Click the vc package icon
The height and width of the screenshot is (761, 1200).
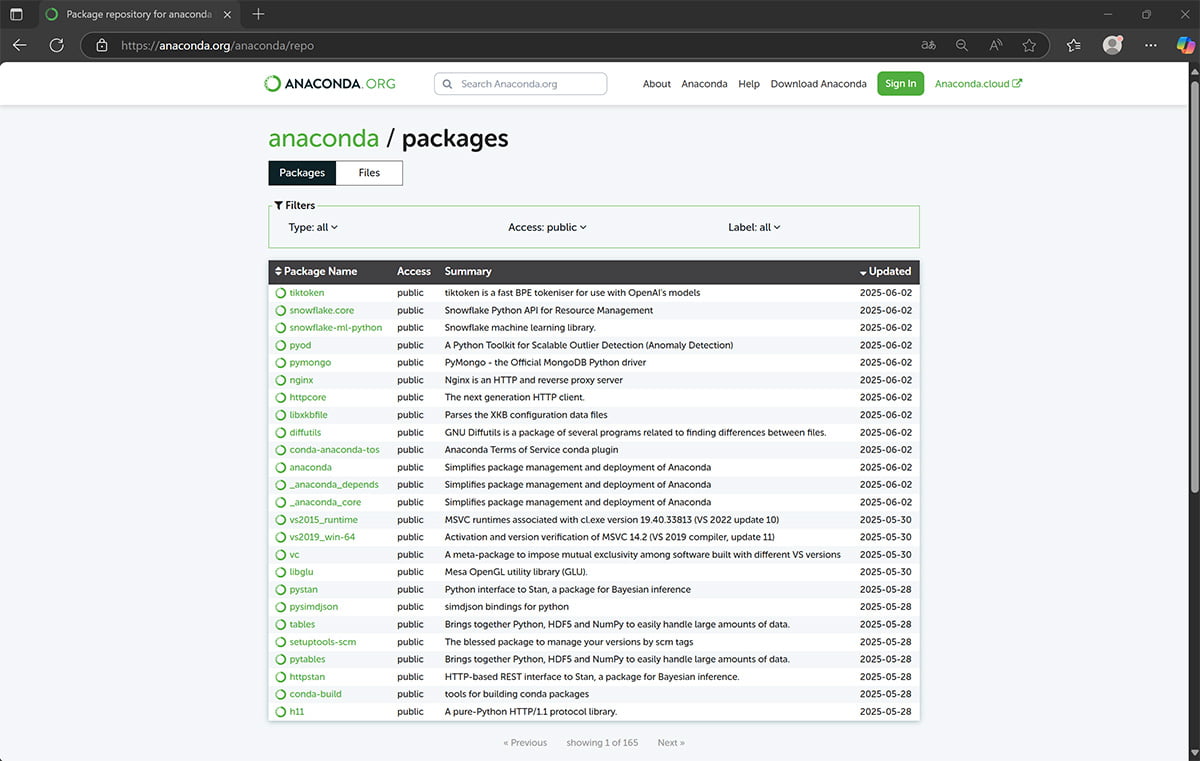[281, 554]
